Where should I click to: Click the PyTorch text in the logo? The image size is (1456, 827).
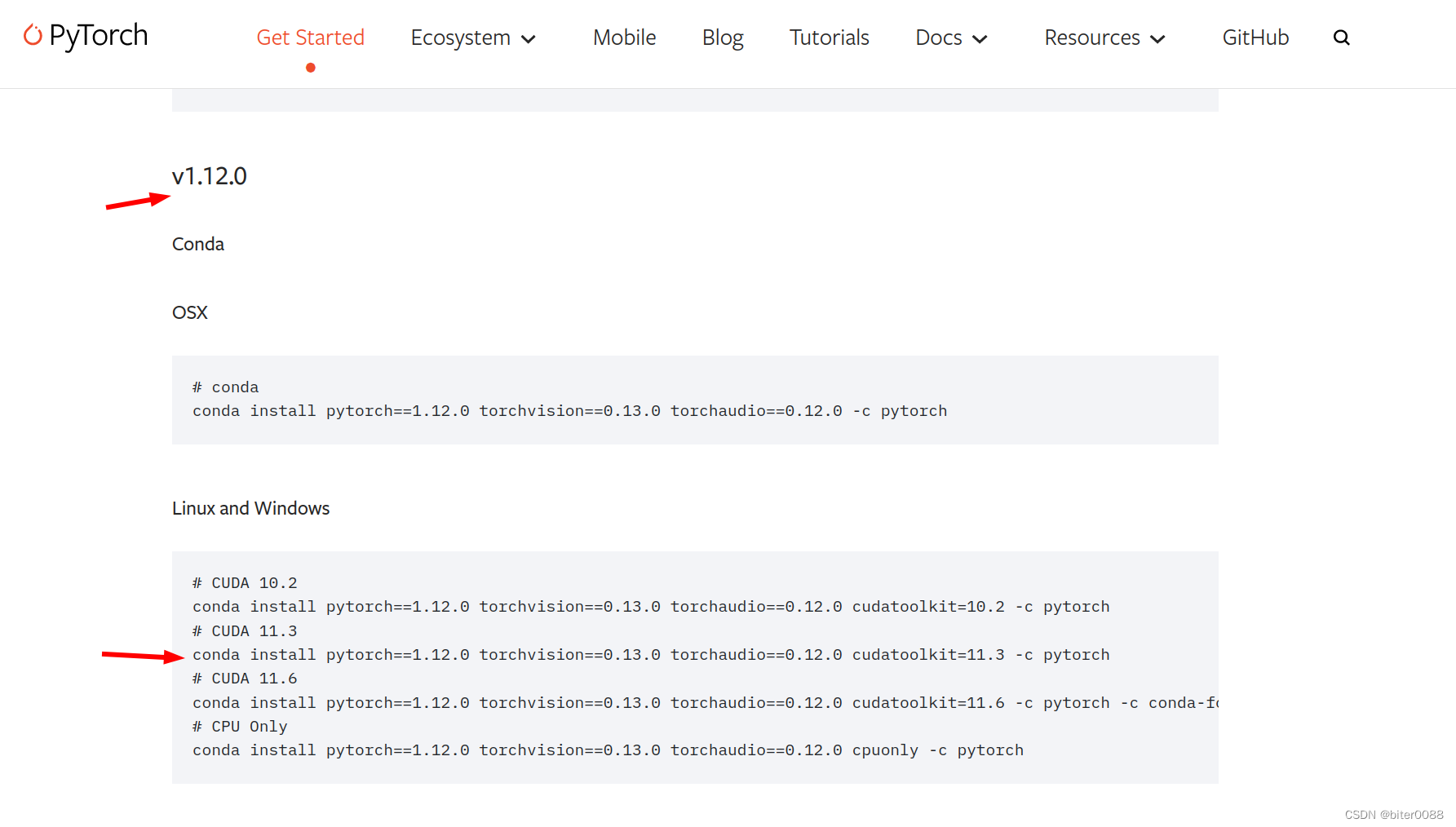pos(99,34)
